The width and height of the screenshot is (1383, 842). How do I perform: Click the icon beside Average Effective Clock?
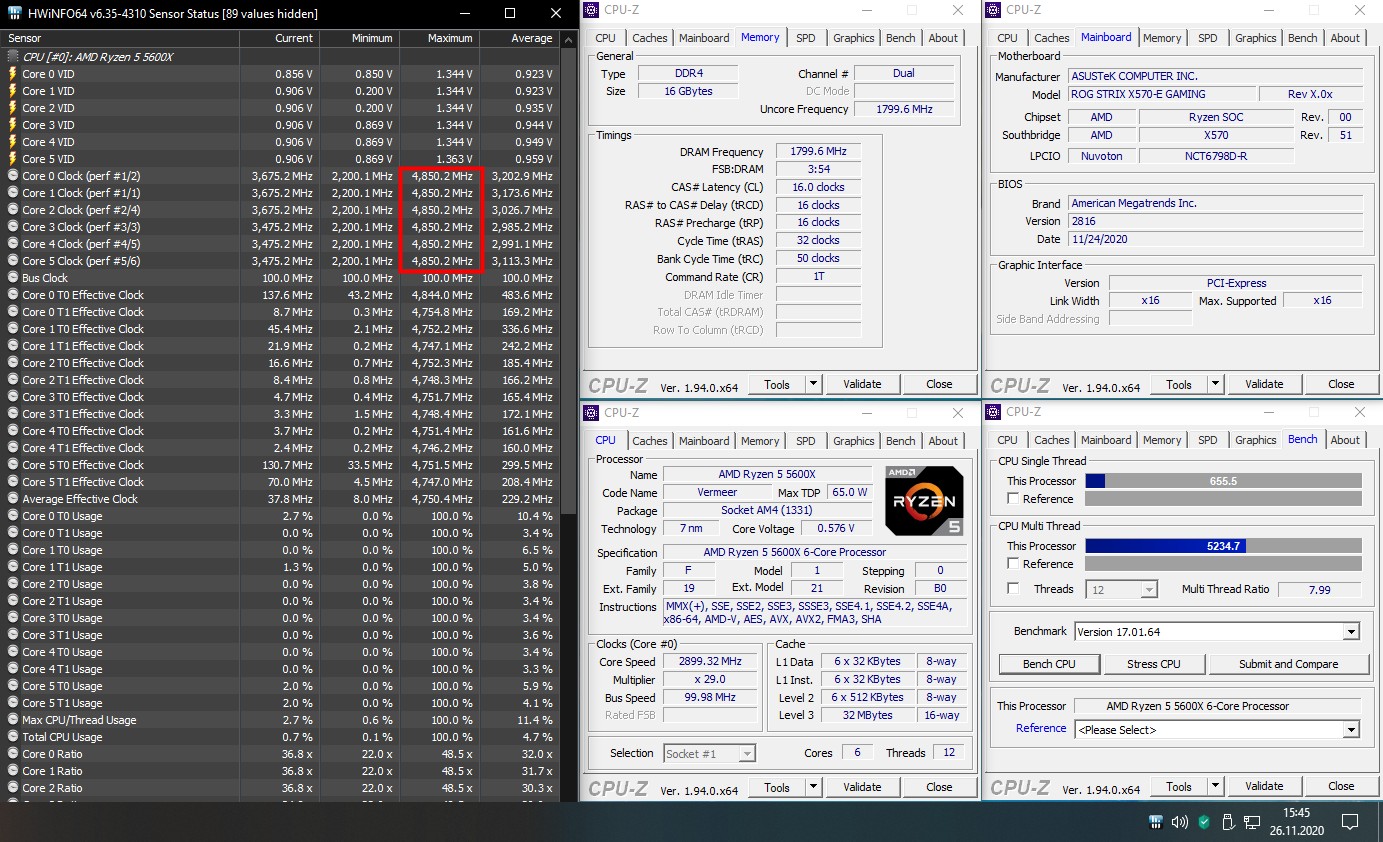point(12,499)
